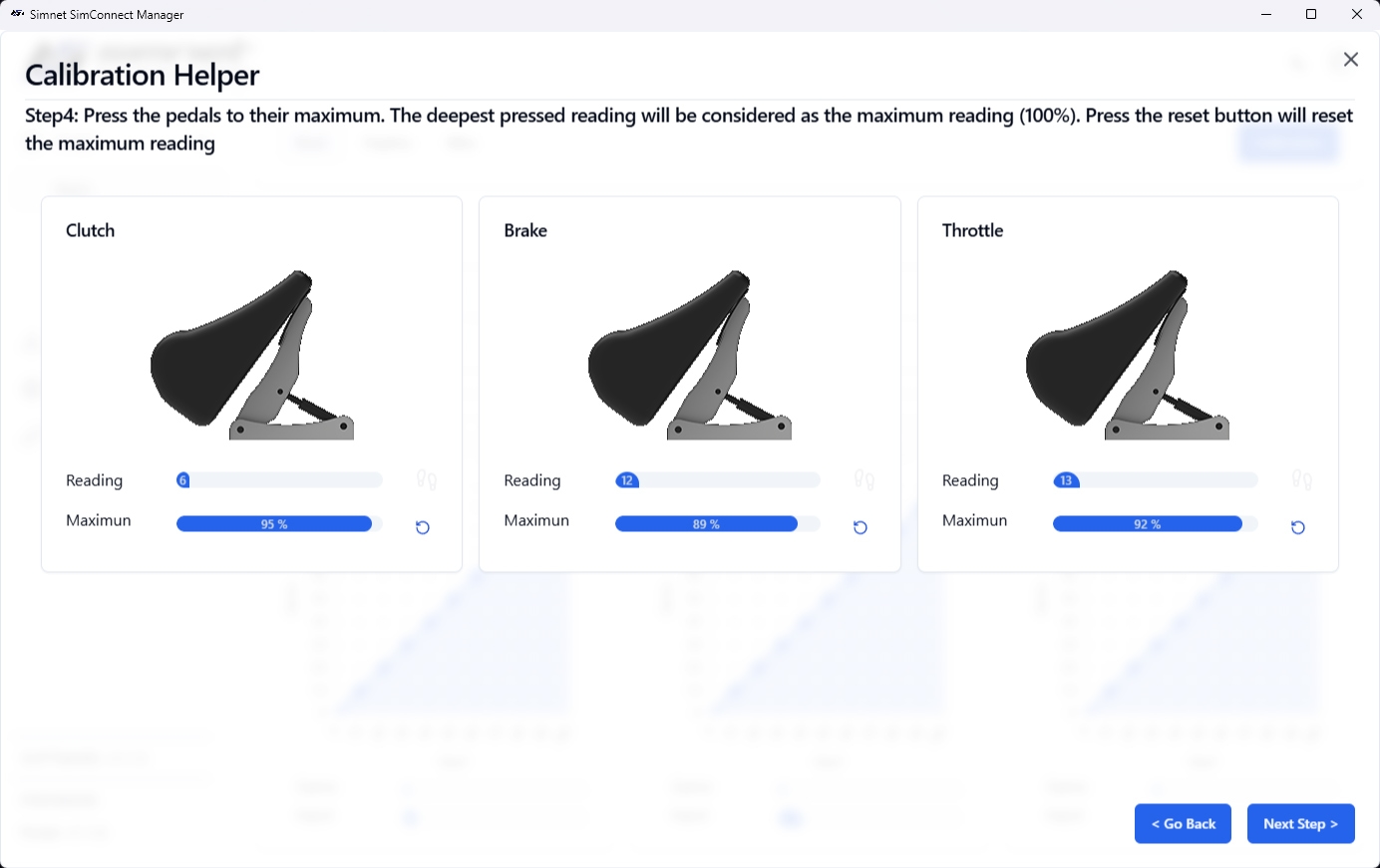Go back to the previous calibration step
1380x868 pixels.
(1183, 824)
